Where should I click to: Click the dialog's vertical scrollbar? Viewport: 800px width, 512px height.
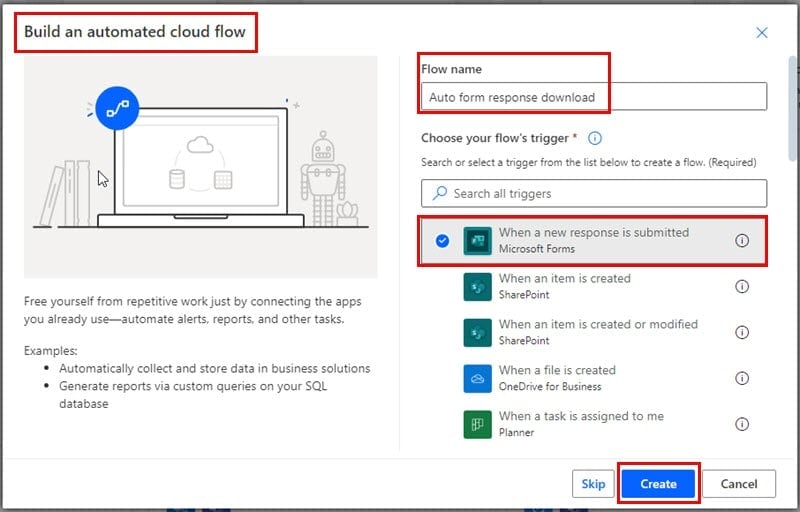[x=792, y=109]
